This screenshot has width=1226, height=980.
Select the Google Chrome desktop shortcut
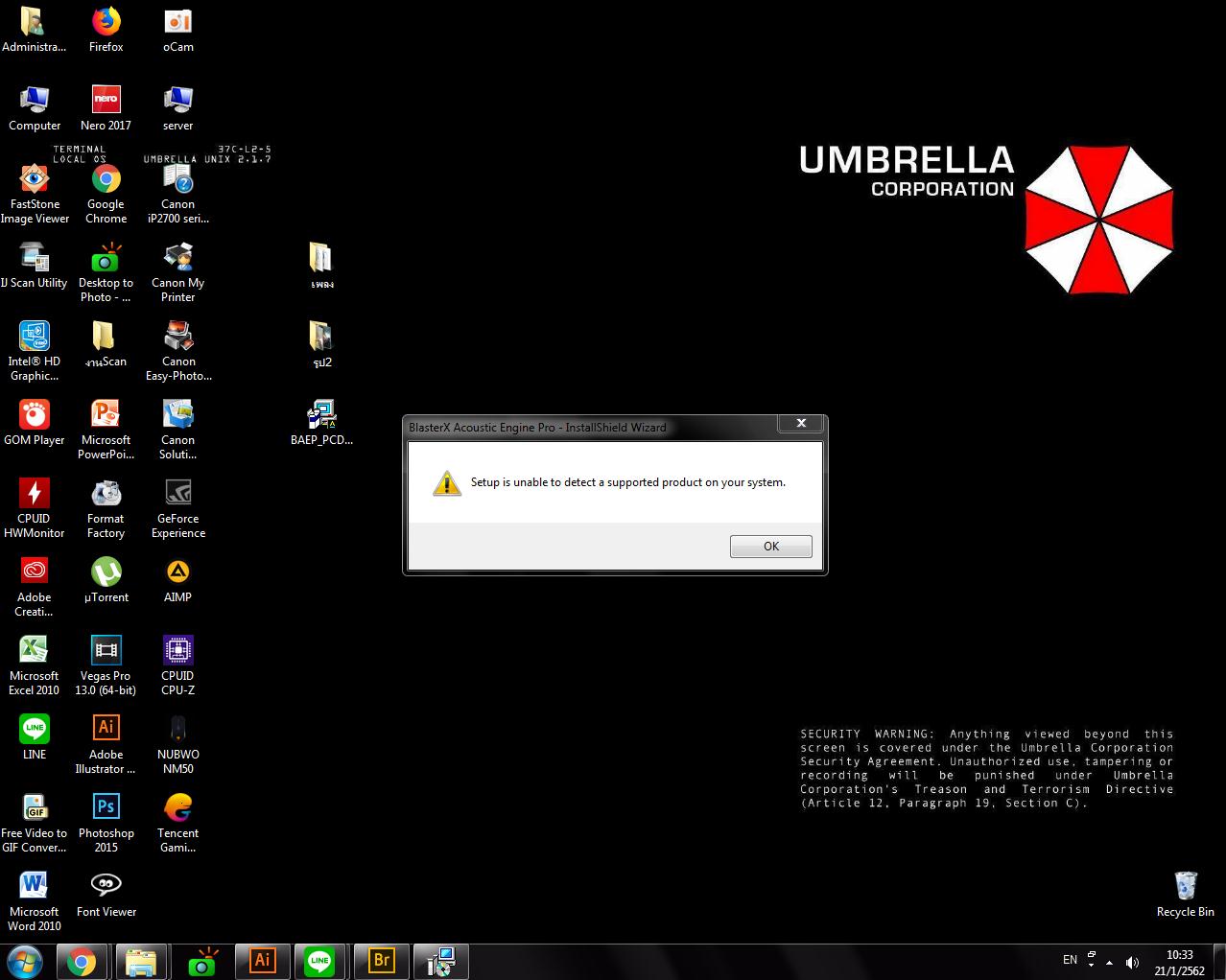[106, 194]
